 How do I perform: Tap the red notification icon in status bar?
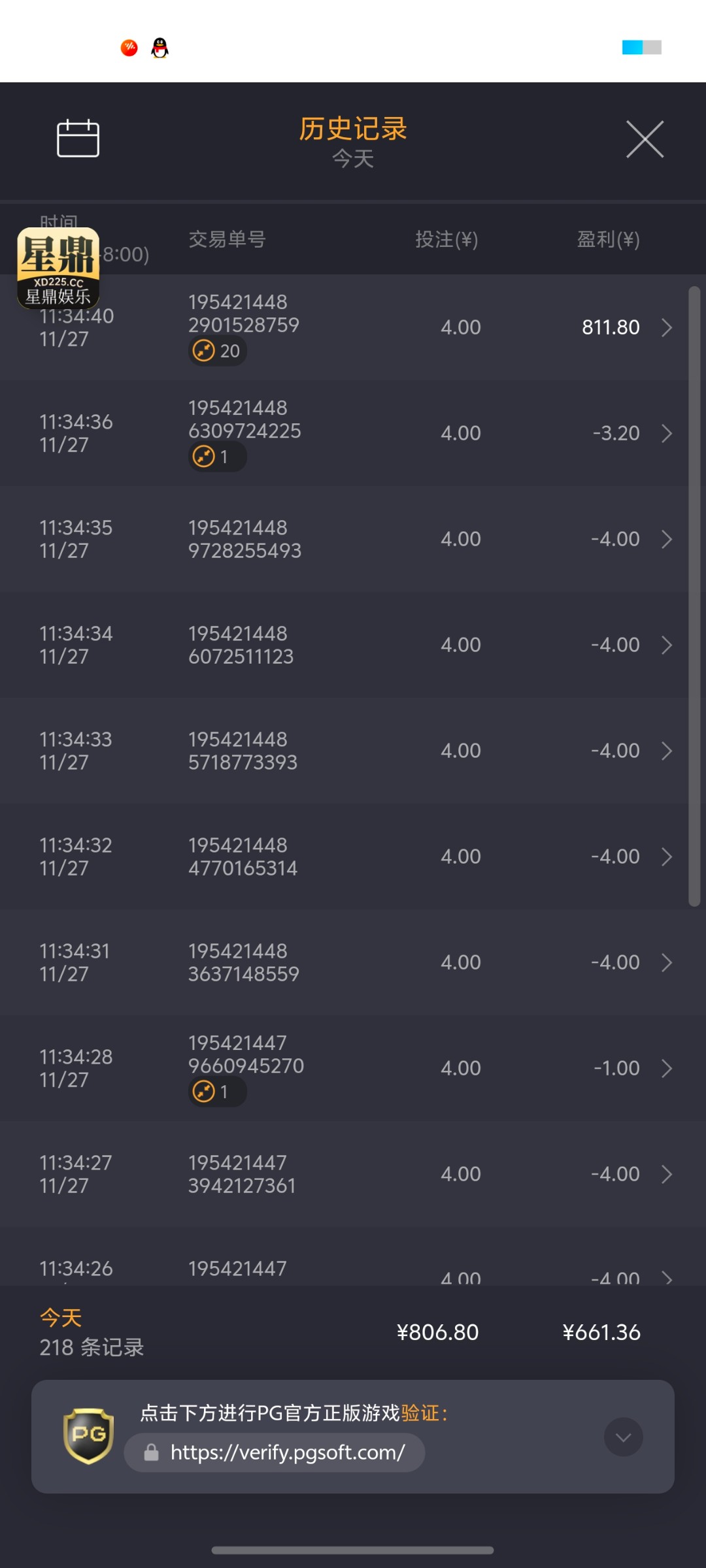click(x=129, y=48)
